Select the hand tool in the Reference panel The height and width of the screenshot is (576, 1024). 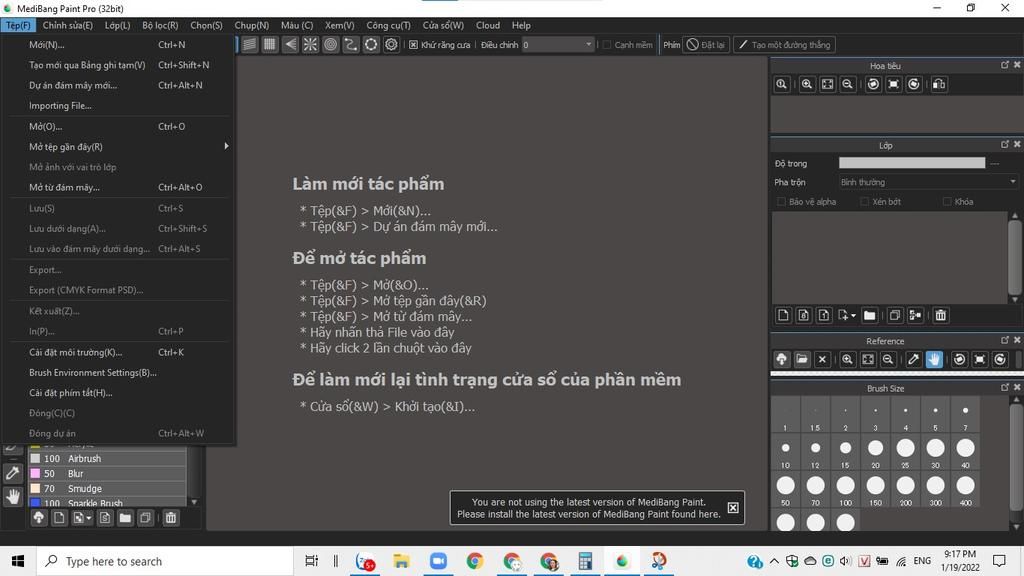(x=935, y=359)
